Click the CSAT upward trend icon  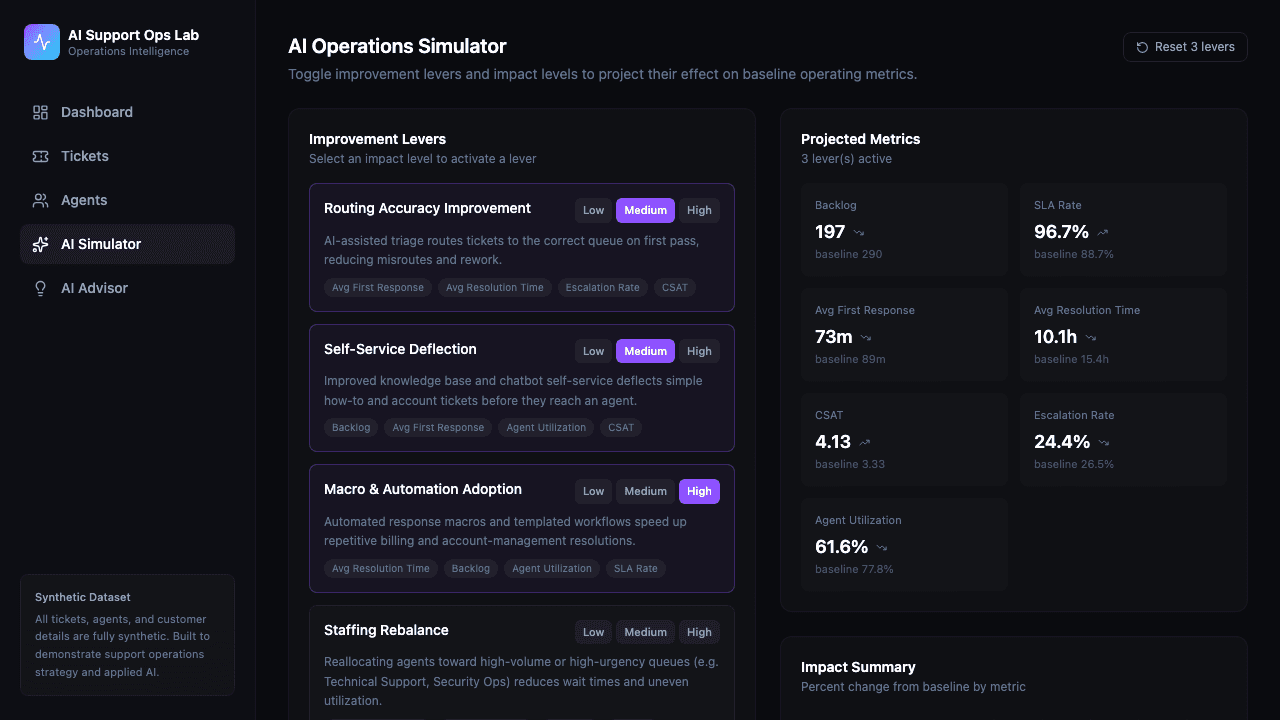coord(865,443)
